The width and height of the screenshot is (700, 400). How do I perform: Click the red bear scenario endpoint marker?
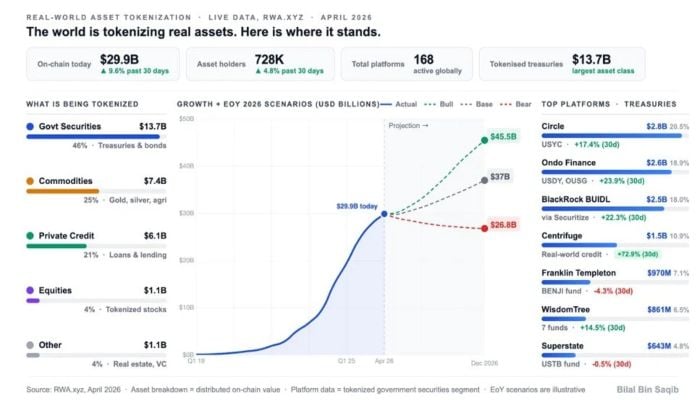484,228
